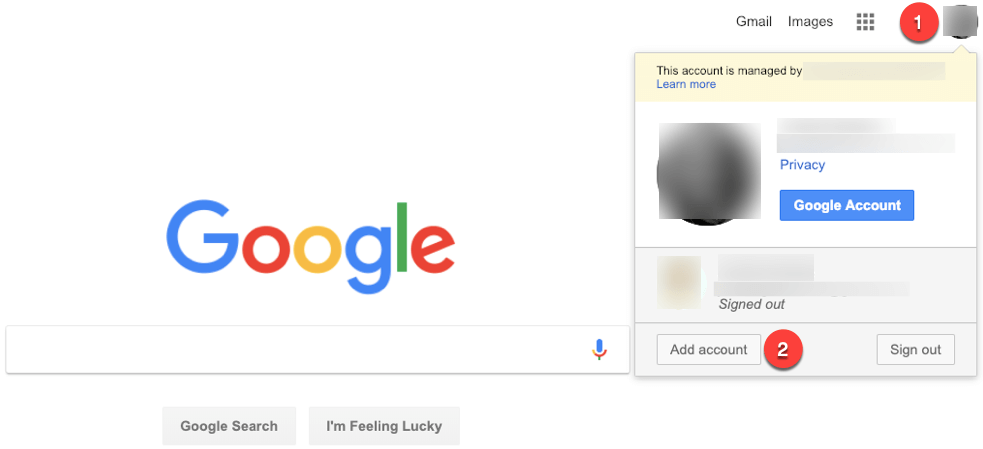The image size is (983, 449).
Task: Click the account managed by notice banner
Action: click(x=806, y=77)
